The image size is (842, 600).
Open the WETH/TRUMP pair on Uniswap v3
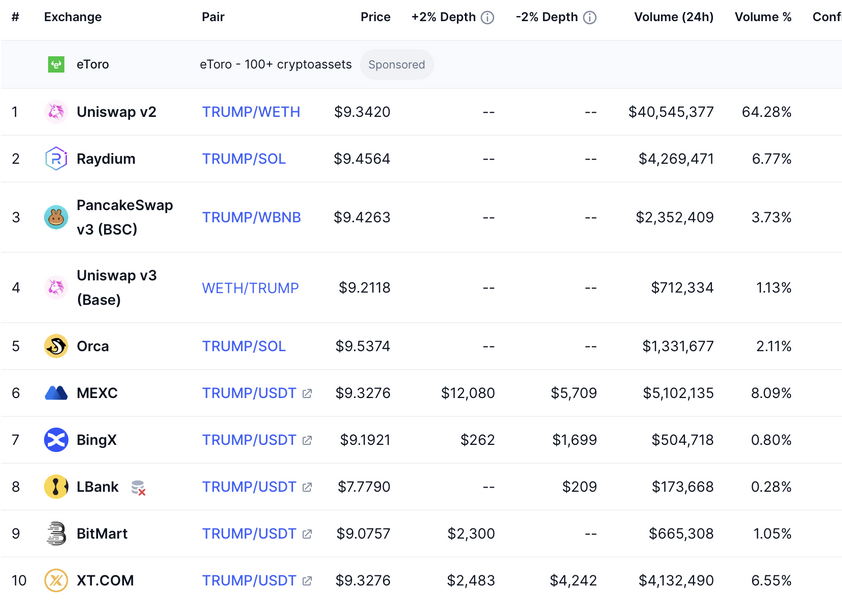(250, 288)
